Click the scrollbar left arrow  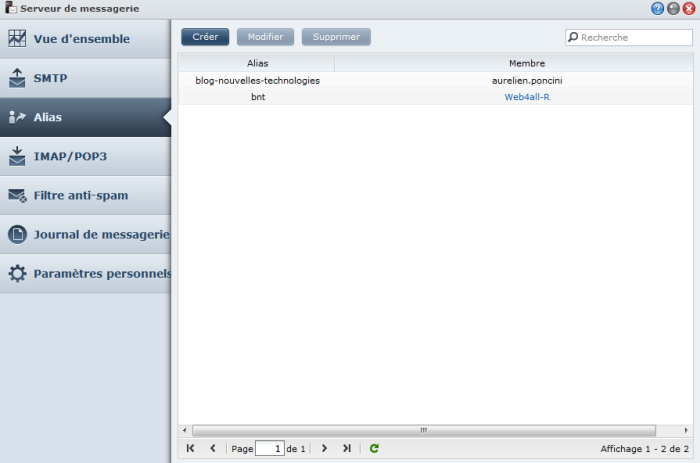[x=184, y=430]
